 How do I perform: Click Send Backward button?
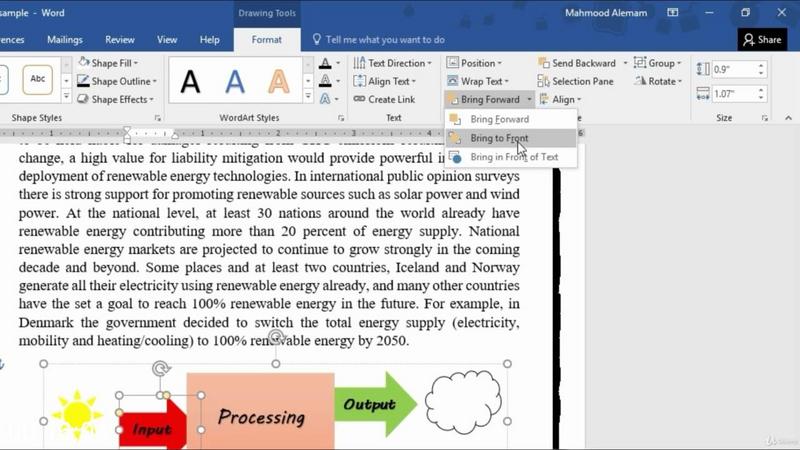pyautogui.click(x=577, y=63)
